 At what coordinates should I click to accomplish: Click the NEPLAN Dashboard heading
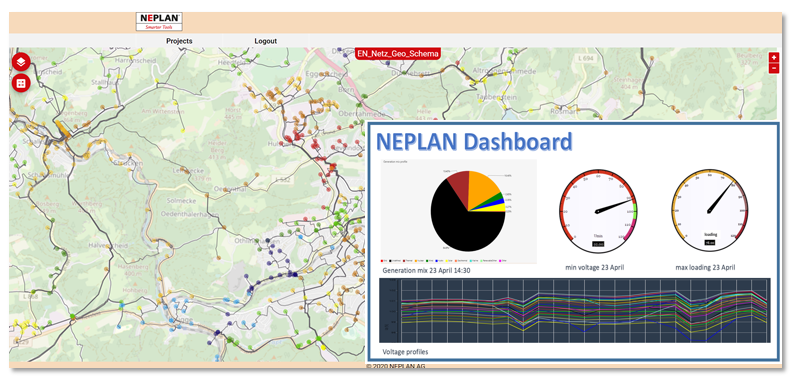pos(474,142)
